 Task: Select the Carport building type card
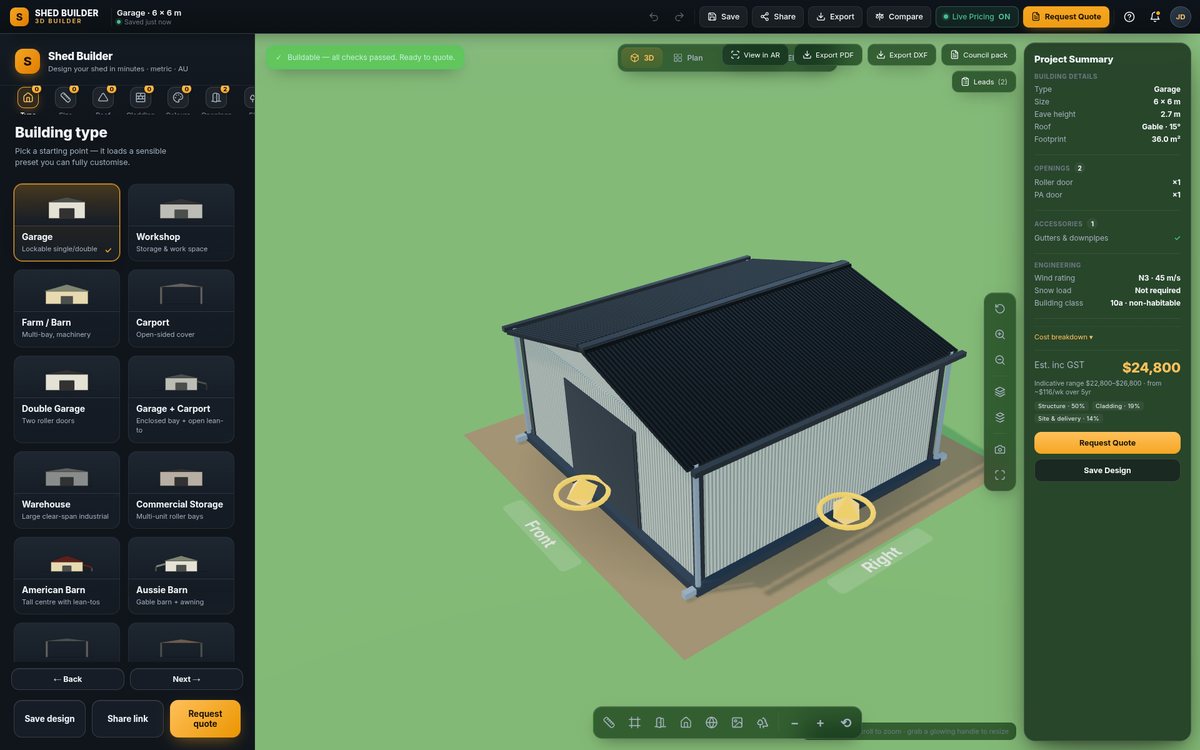[181, 308]
